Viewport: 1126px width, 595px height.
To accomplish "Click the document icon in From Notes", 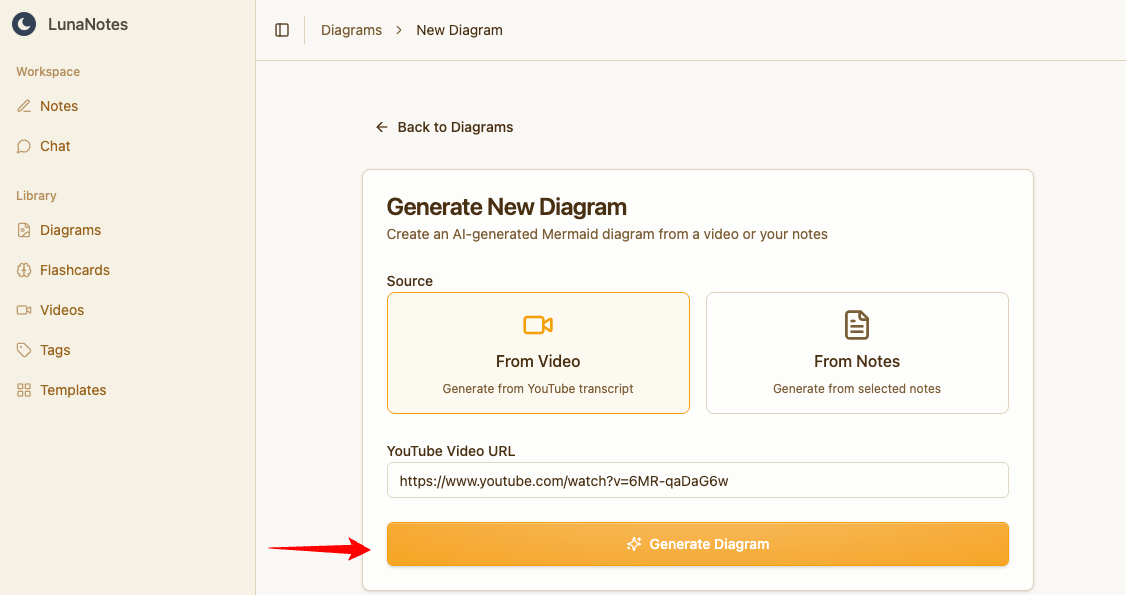I will [857, 325].
